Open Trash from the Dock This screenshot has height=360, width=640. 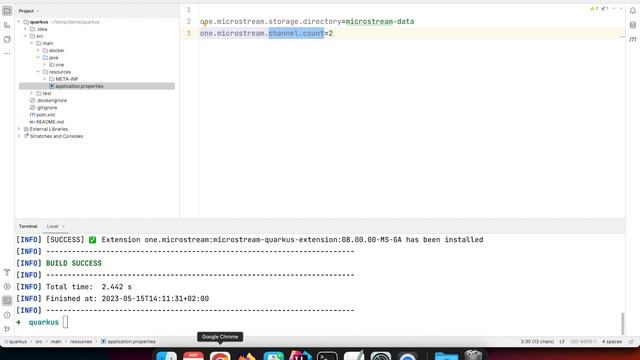tap(473, 356)
